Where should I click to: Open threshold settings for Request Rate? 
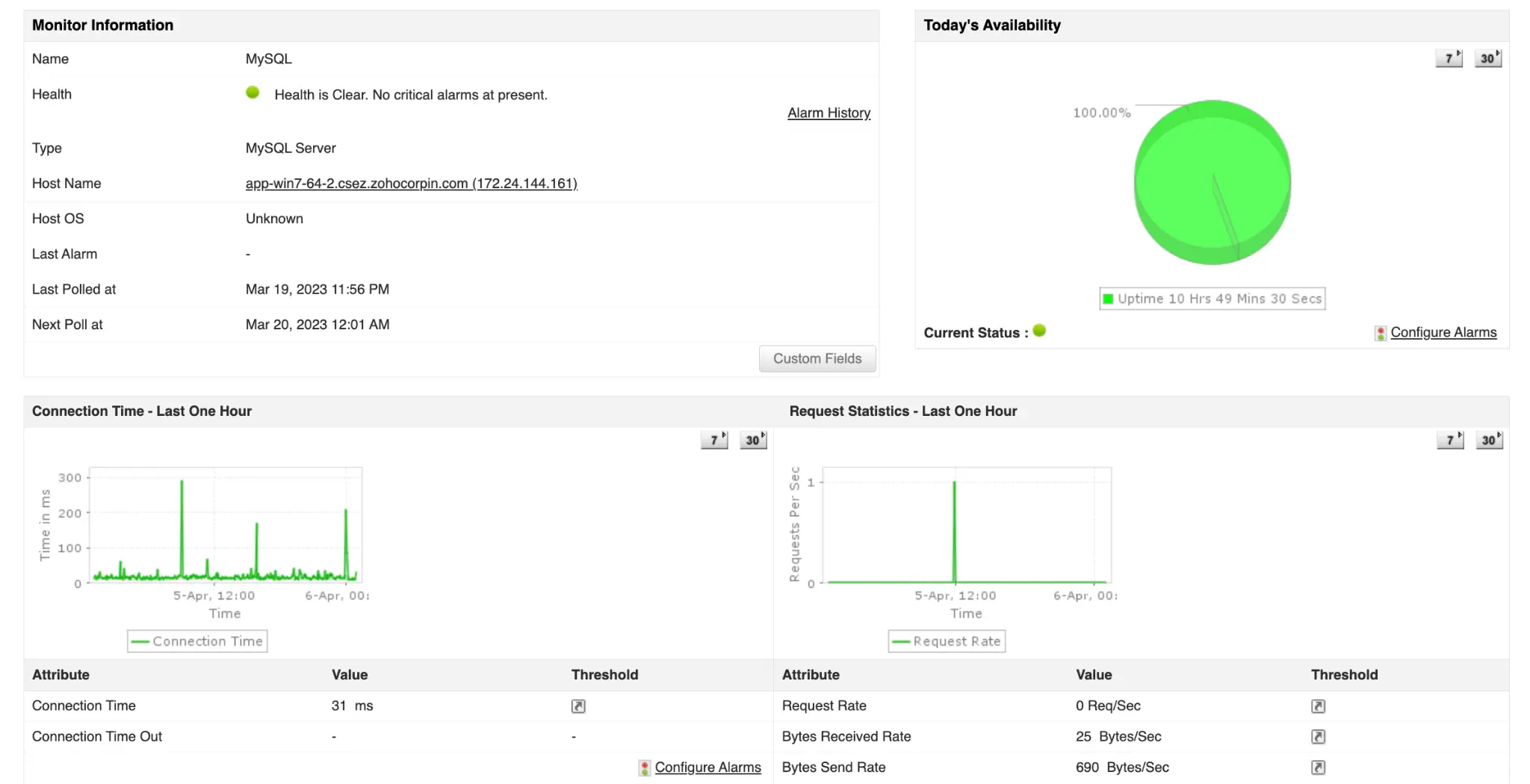[x=1319, y=706]
